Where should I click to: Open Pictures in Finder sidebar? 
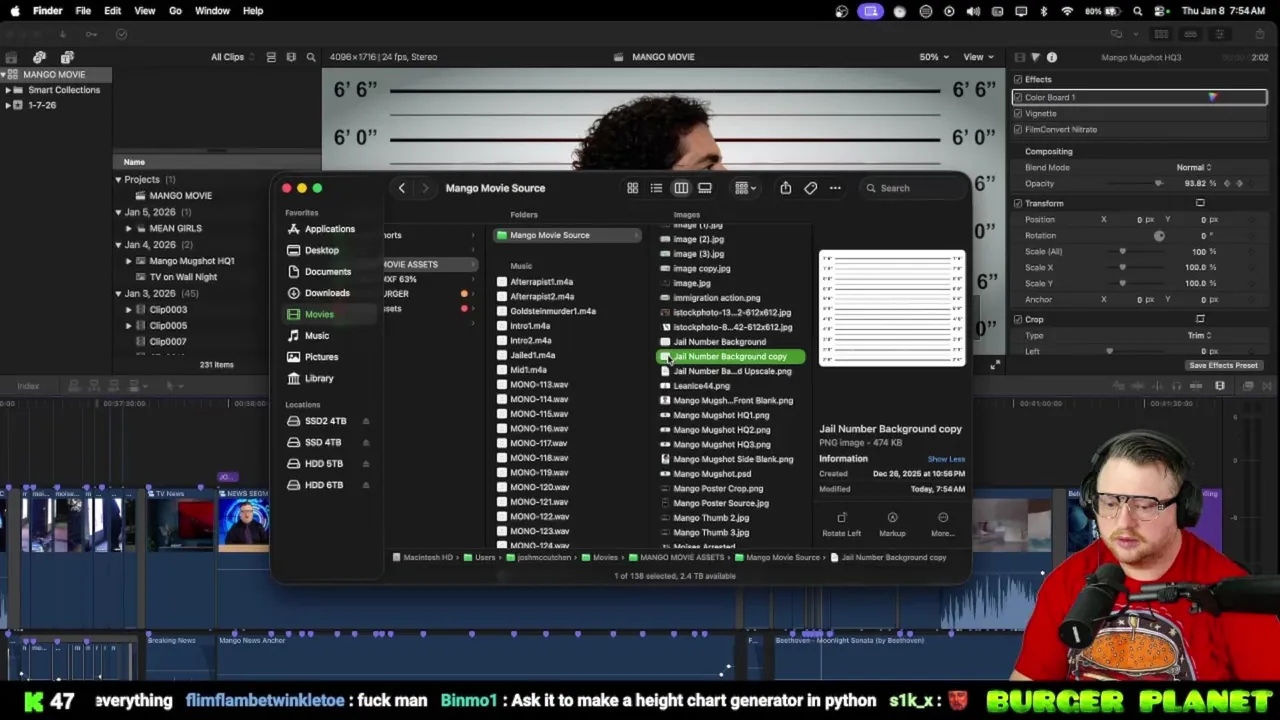[321, 357]
